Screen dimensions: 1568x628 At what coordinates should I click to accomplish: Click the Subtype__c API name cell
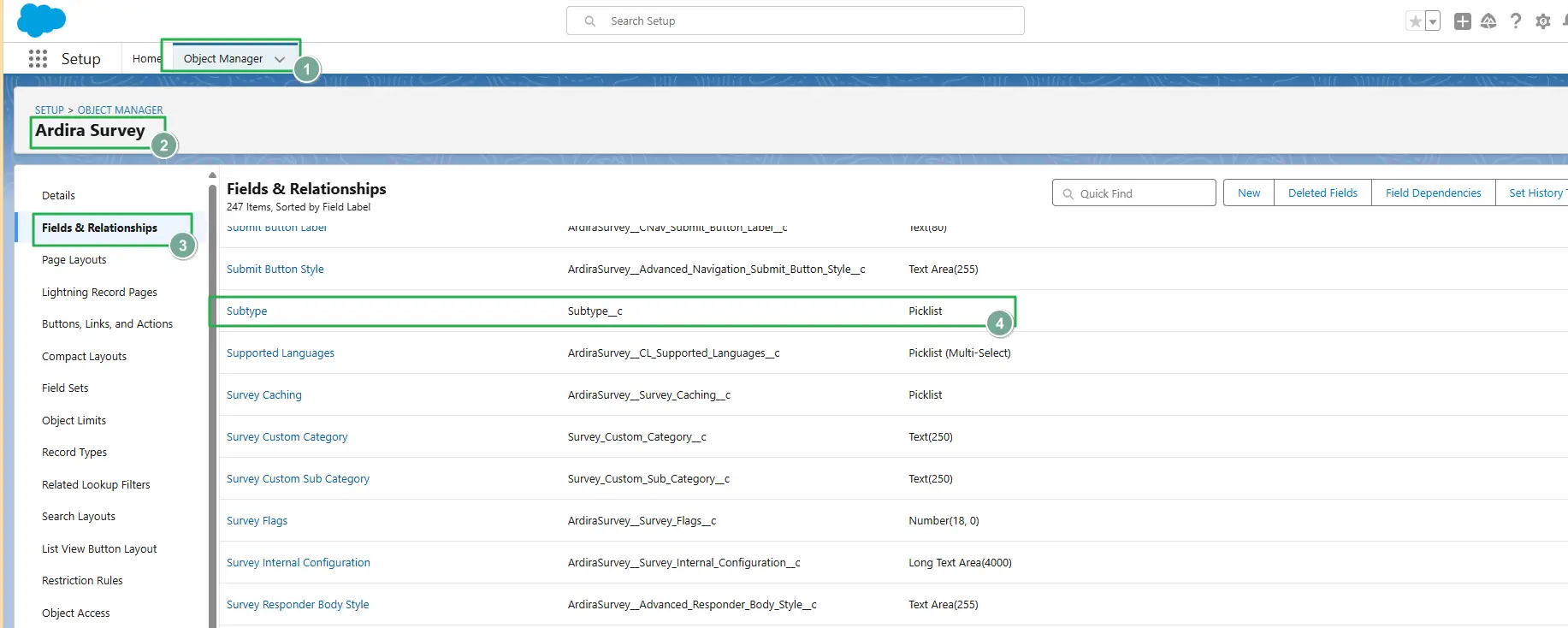pos(595,311)
